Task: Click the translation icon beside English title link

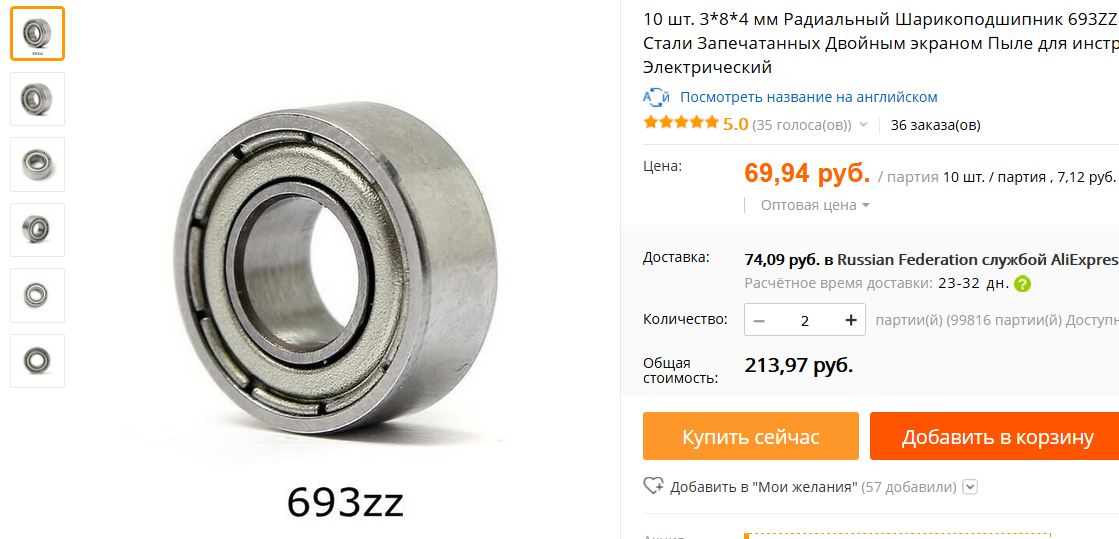Action: click(x=657, y=97)
